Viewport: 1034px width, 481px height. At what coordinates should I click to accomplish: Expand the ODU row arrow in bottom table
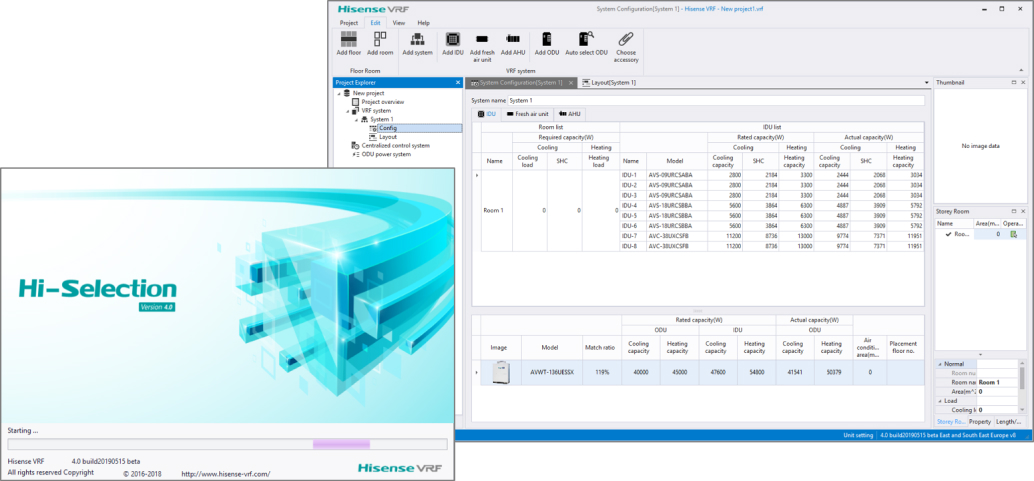[x=476, y=373]
